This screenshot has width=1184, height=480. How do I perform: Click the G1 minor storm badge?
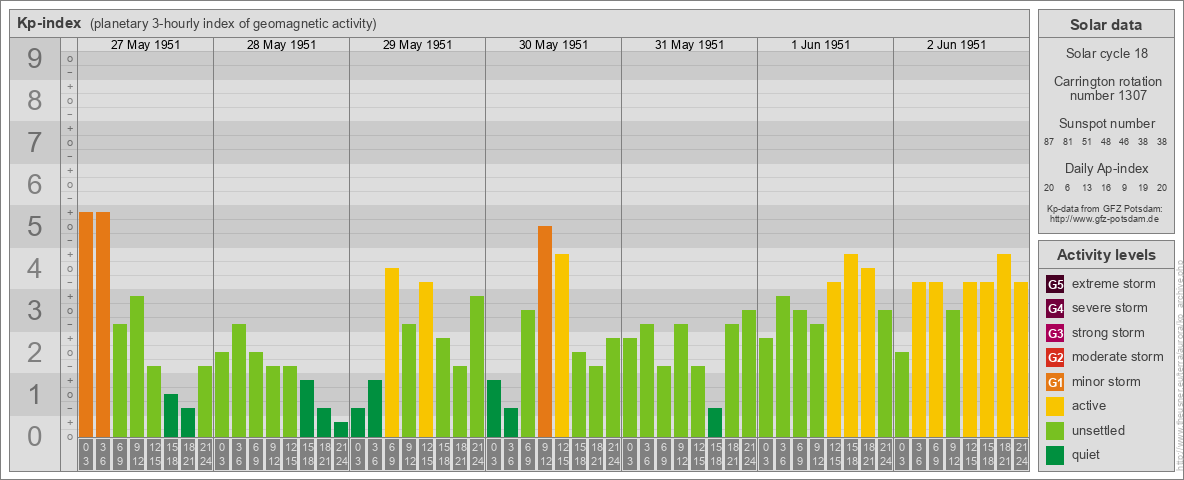click(1055, 382)
